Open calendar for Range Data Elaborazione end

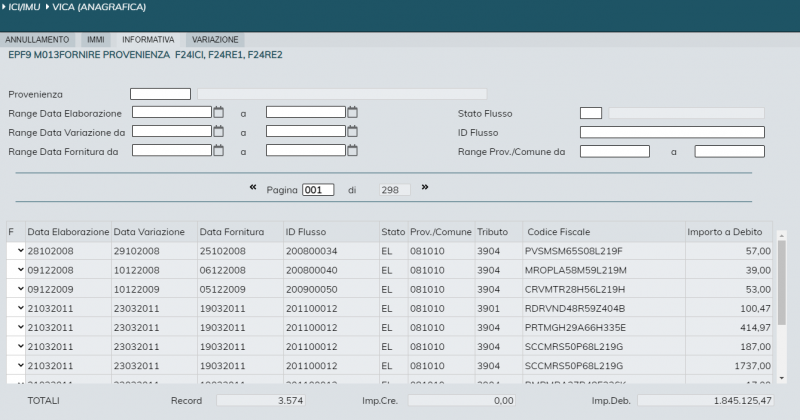[352, 113]
